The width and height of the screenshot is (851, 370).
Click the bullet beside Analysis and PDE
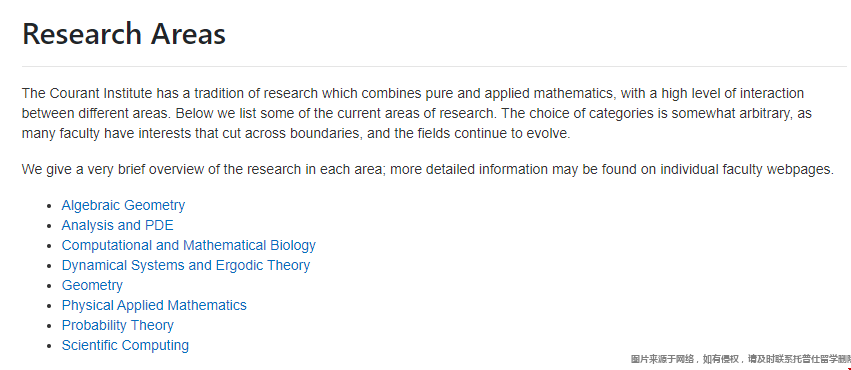(50, 226)
